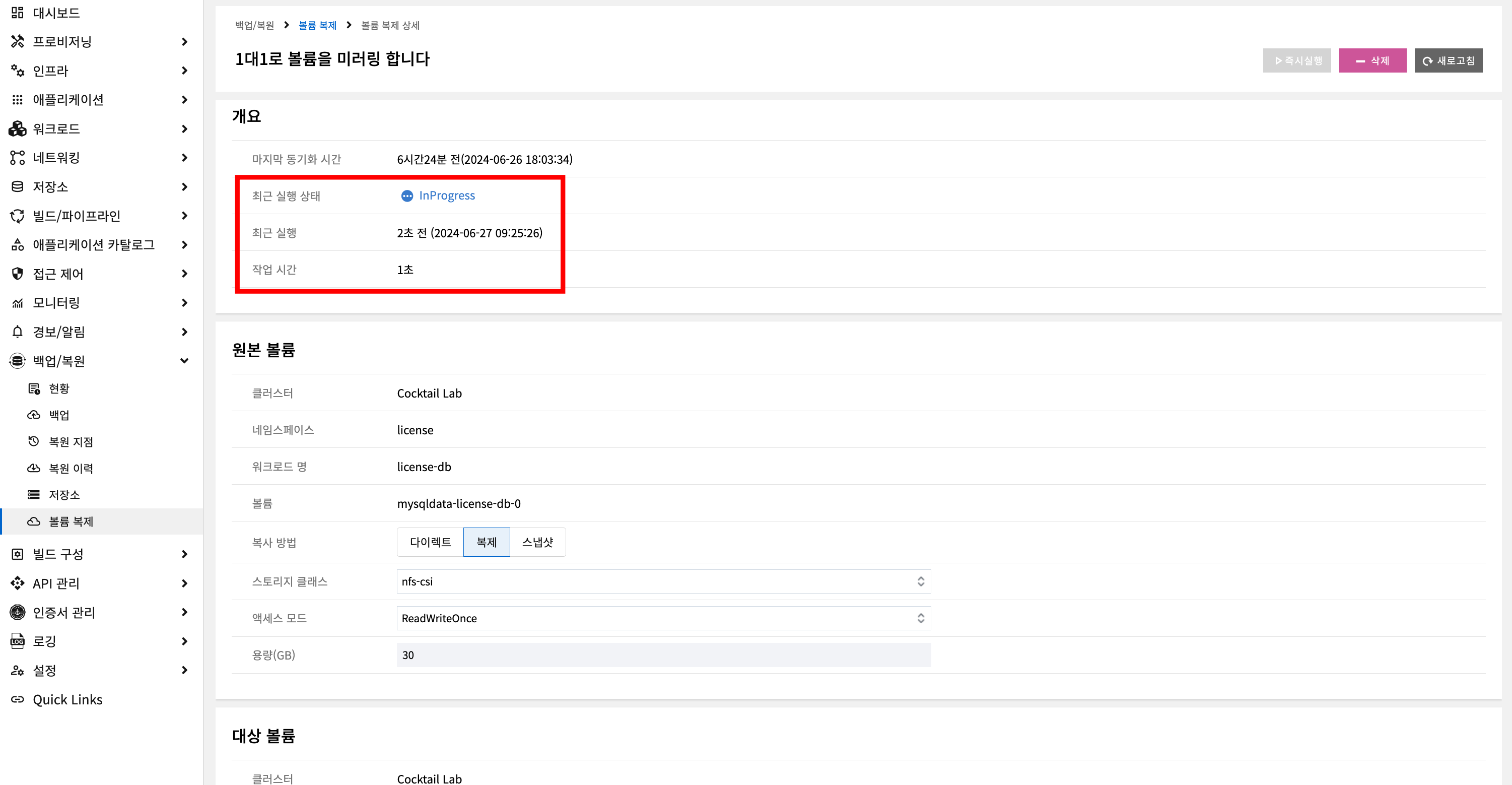Image resolution: width=1512 pixels, height=785 pixels.
Task: Click the 워크로드 cubes icon
Action: 18,128
